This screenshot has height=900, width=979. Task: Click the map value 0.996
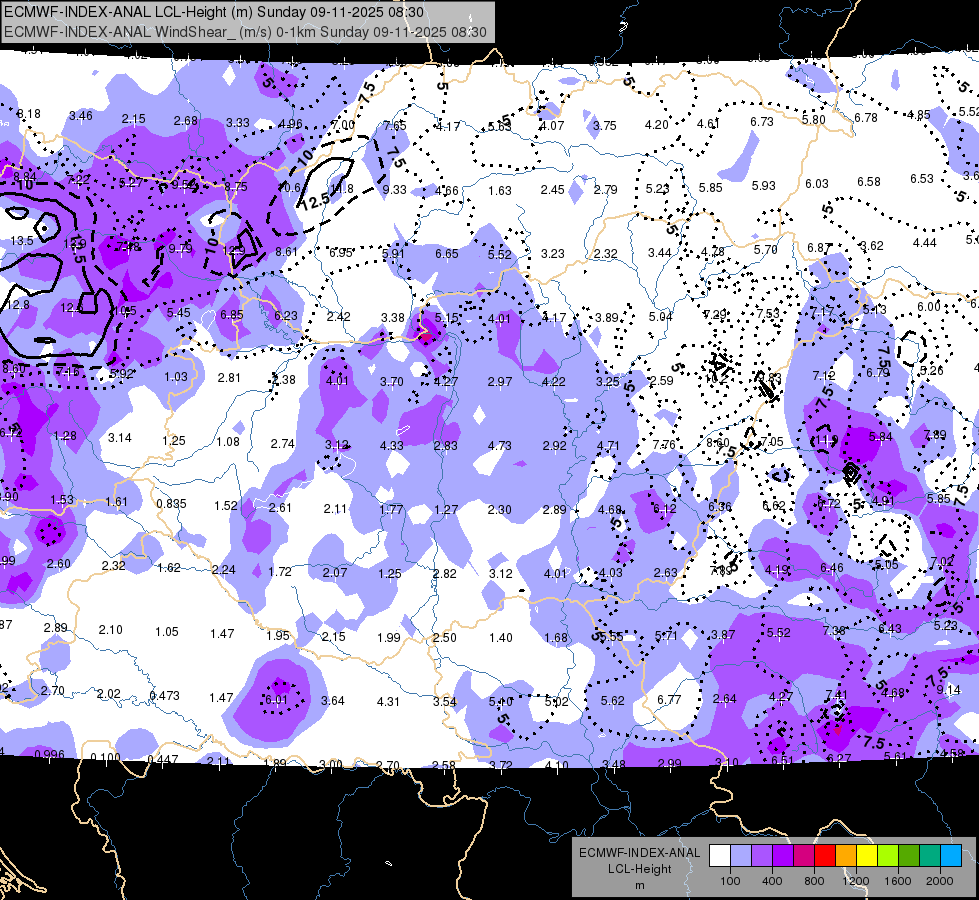tap(49, 754)
